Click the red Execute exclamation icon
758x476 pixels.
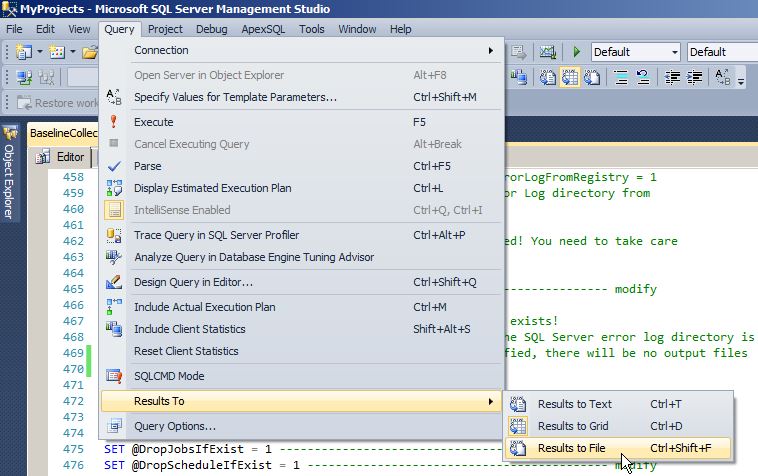(x=114, y=122)
